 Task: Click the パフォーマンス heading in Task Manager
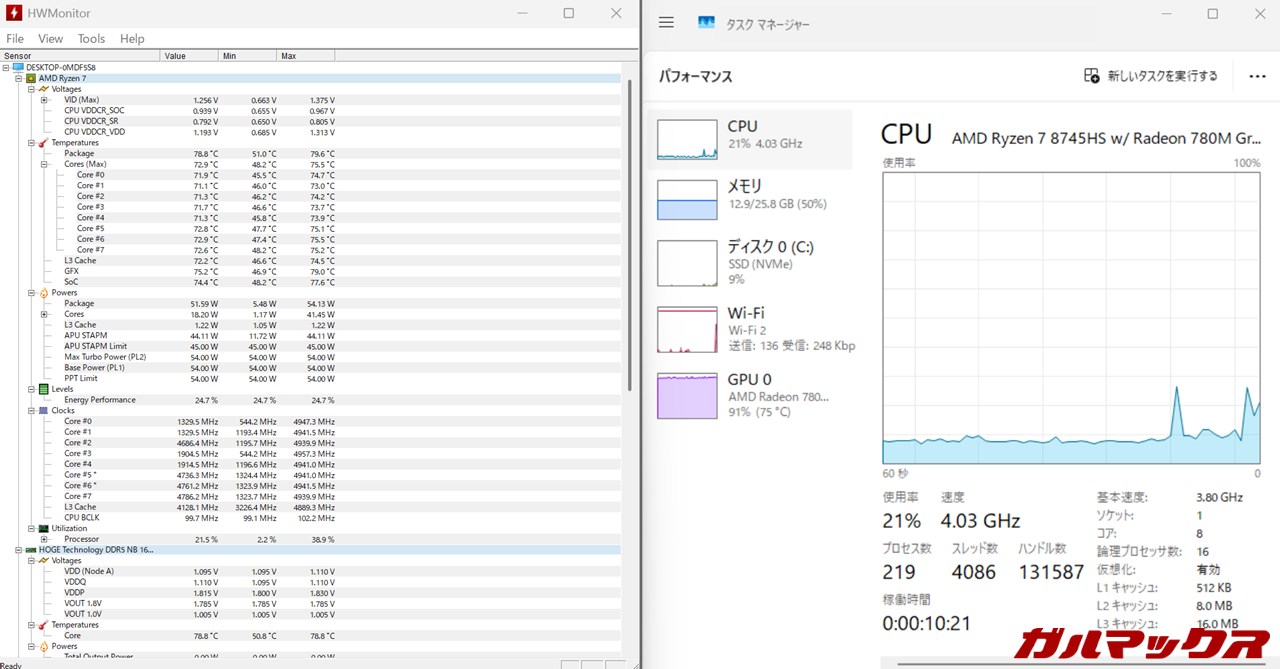coord(695,76)
